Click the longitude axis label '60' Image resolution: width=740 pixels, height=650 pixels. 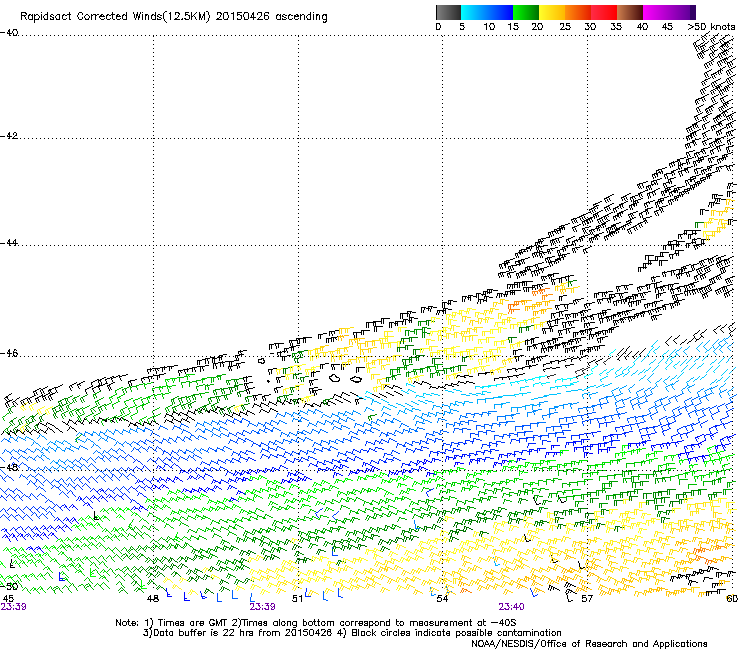pos(732,599)
